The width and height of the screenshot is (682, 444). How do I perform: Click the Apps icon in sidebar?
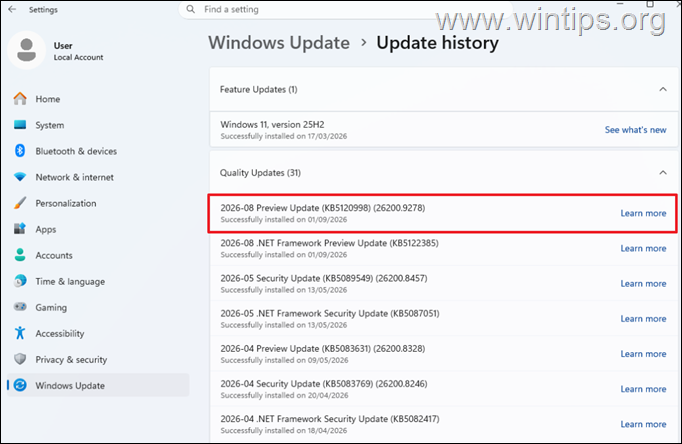click(20, 229)
